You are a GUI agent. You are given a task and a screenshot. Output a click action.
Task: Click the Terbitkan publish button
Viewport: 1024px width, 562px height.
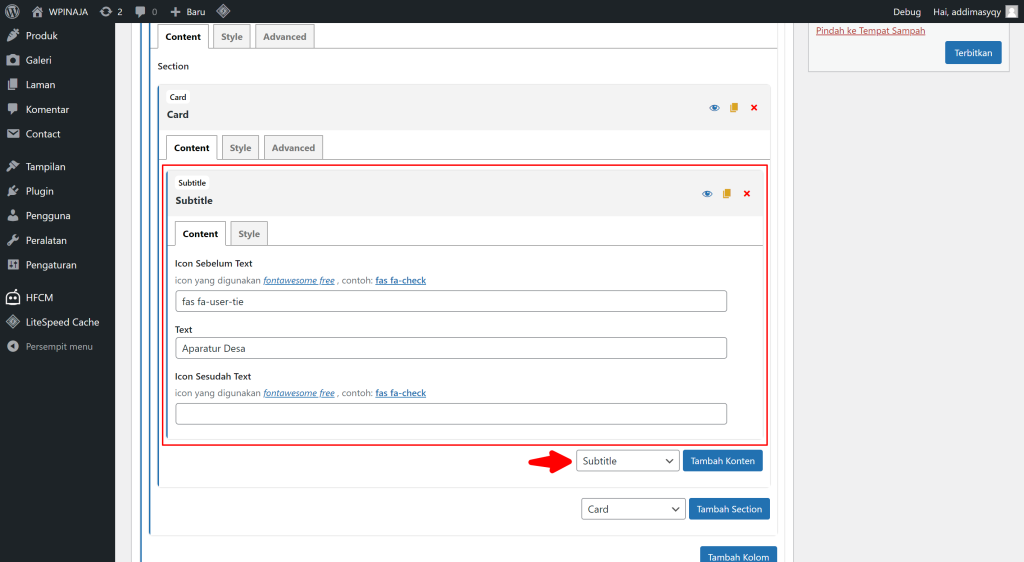(x=973, y=53)
